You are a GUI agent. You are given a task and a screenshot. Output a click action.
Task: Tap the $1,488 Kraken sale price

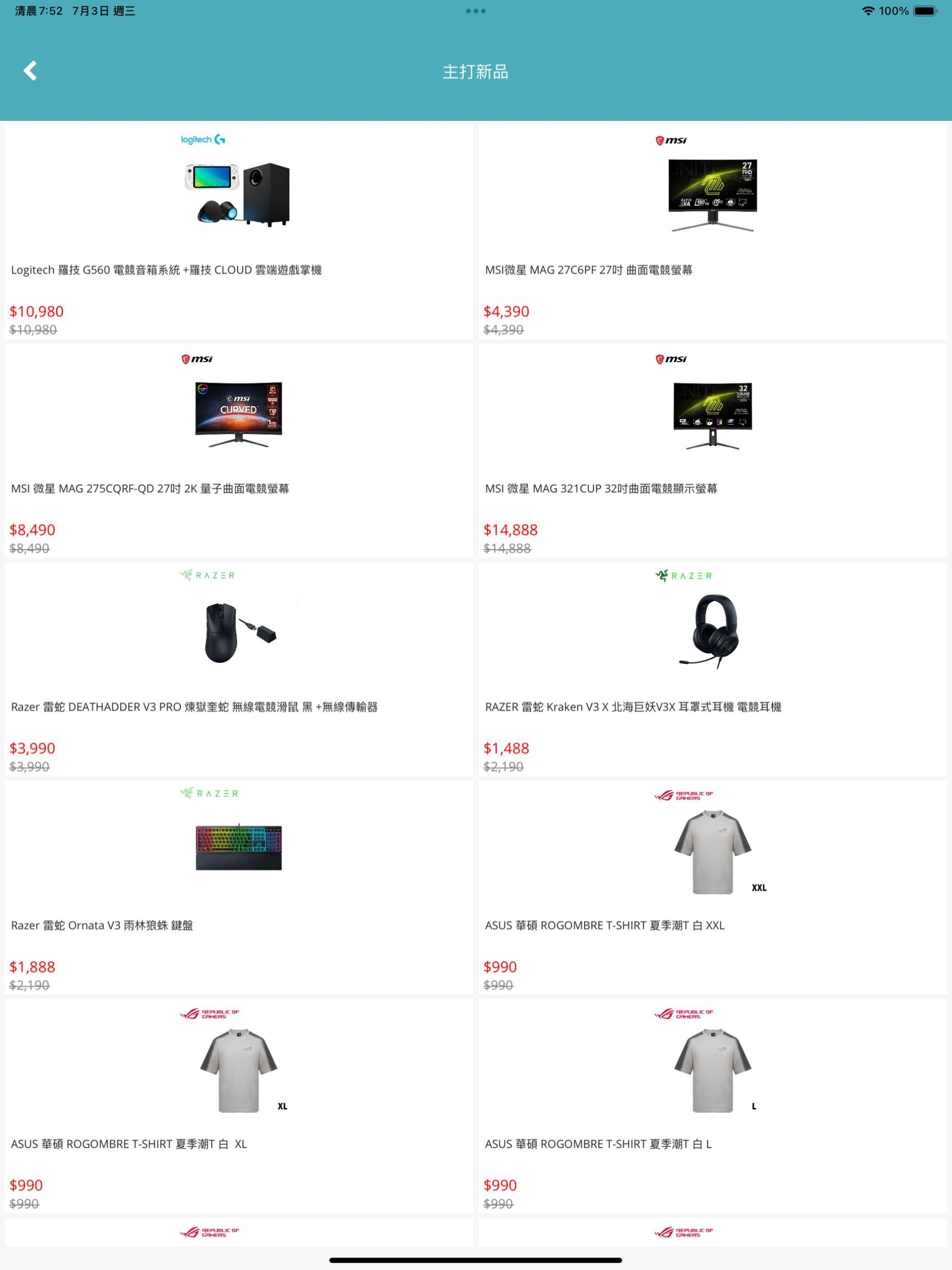[x=506, y=748]
